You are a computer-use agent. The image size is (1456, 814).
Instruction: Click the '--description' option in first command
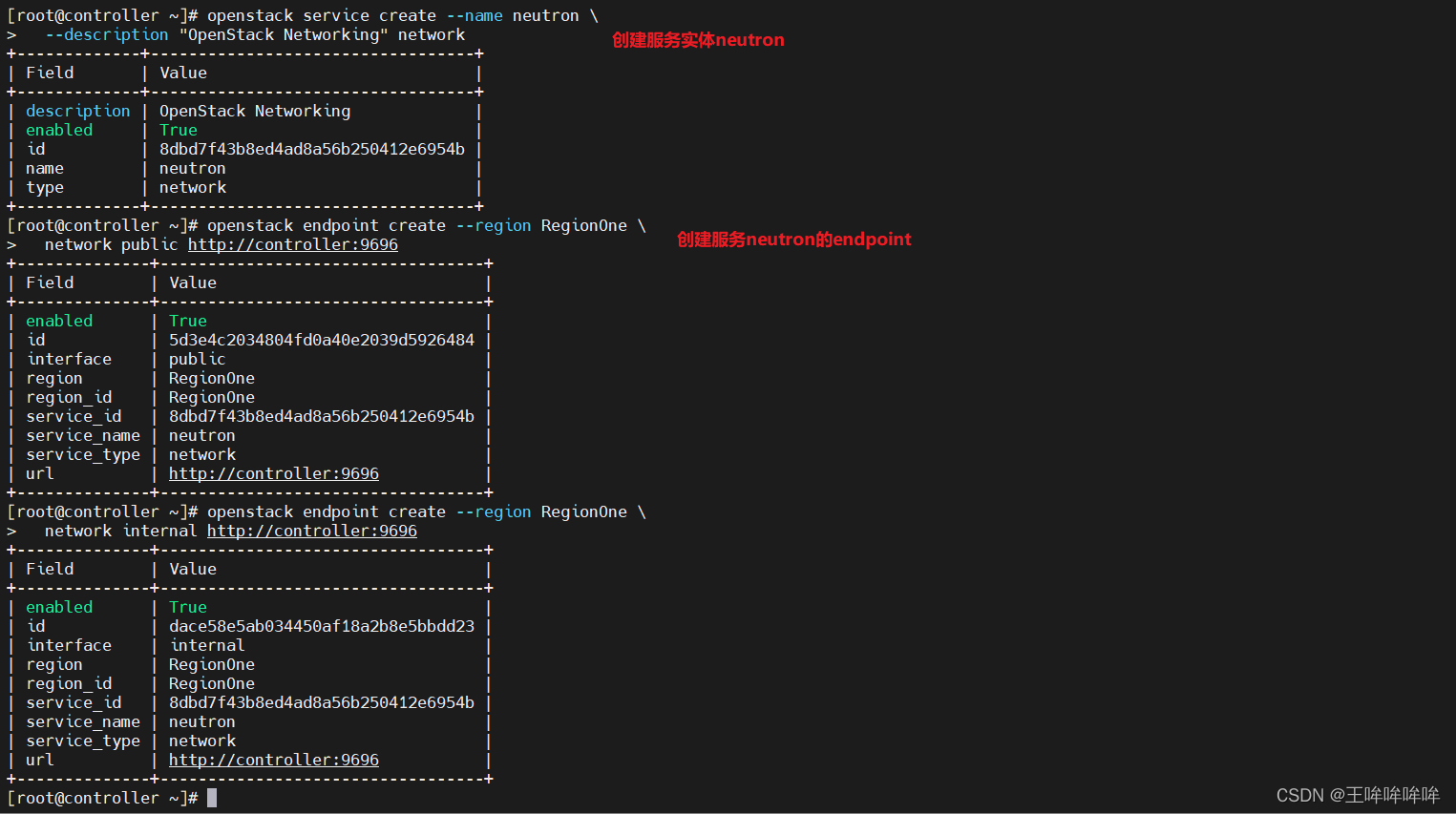coord(107,34)
